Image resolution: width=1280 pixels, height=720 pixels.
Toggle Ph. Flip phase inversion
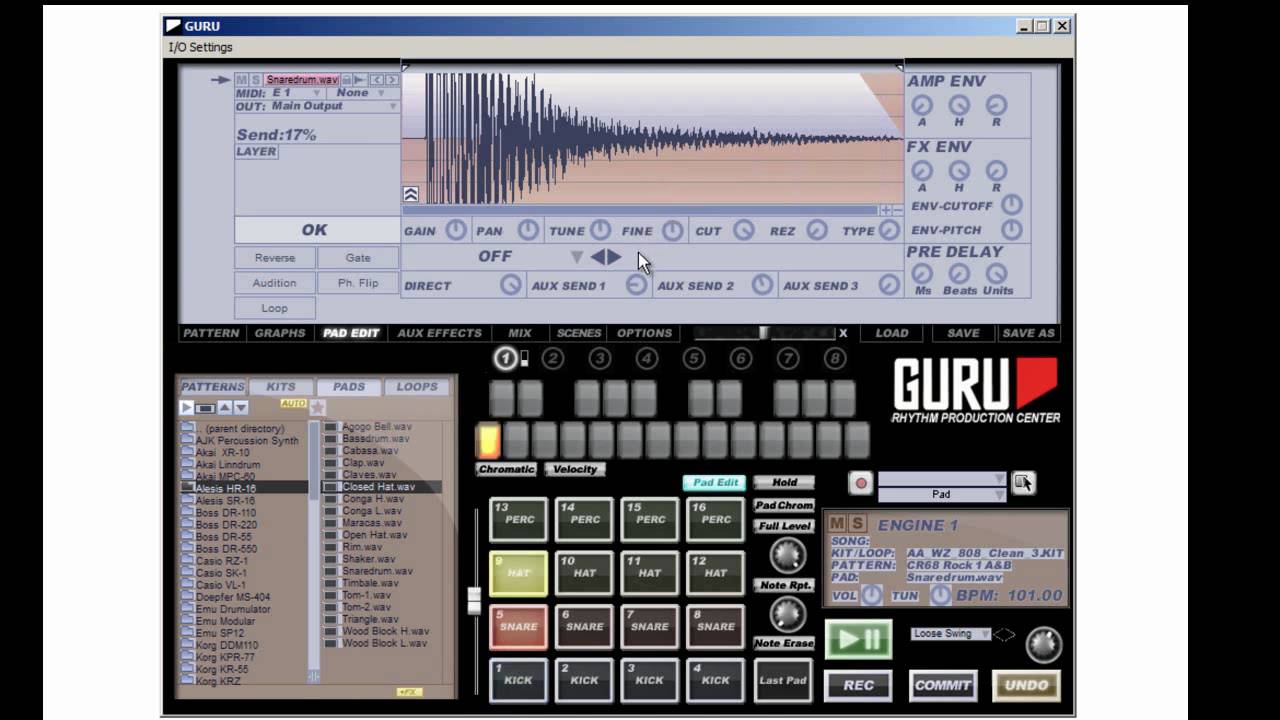358,283
